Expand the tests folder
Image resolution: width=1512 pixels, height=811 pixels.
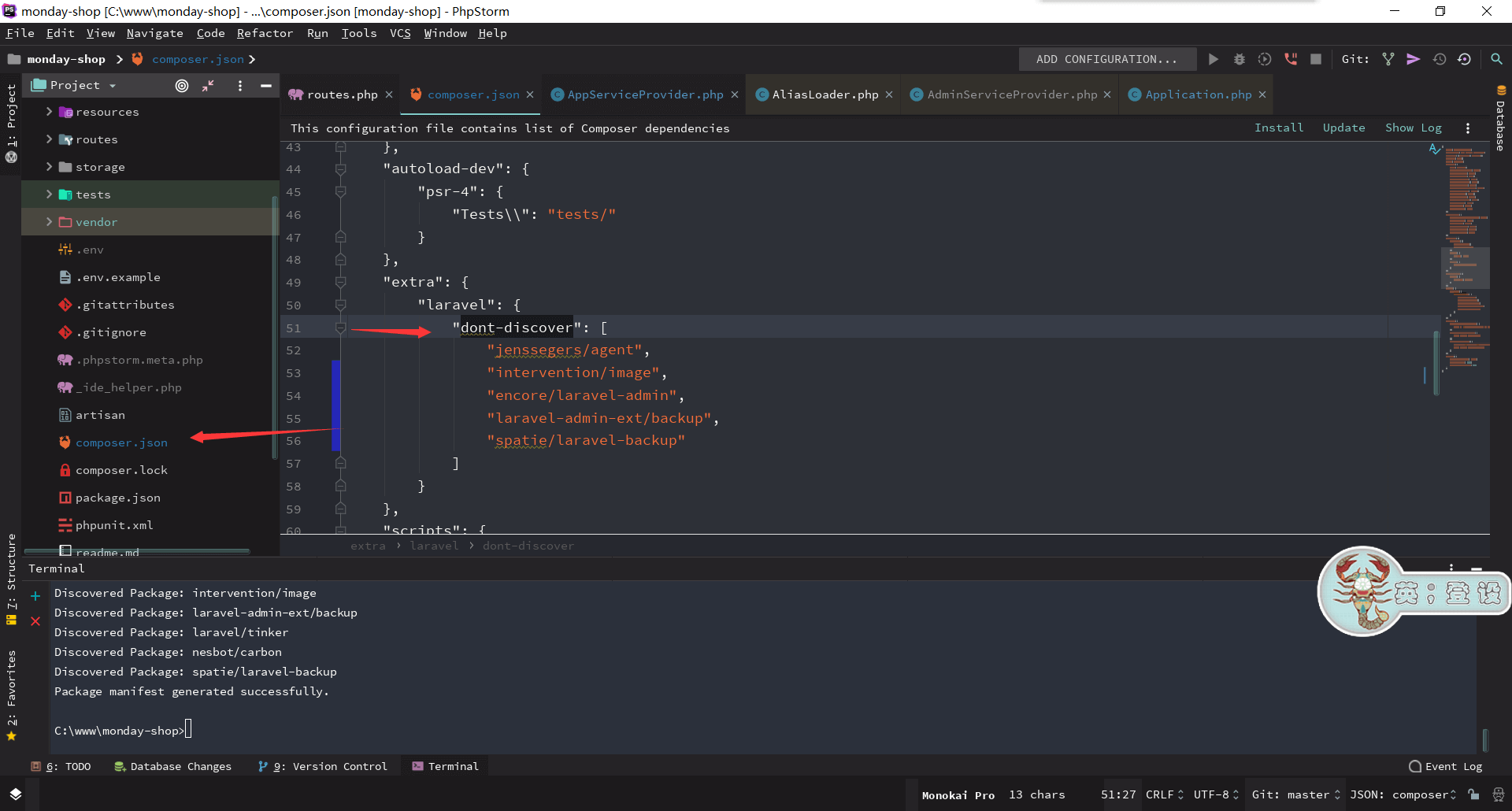pyautogui.click(x=49, y=194)
